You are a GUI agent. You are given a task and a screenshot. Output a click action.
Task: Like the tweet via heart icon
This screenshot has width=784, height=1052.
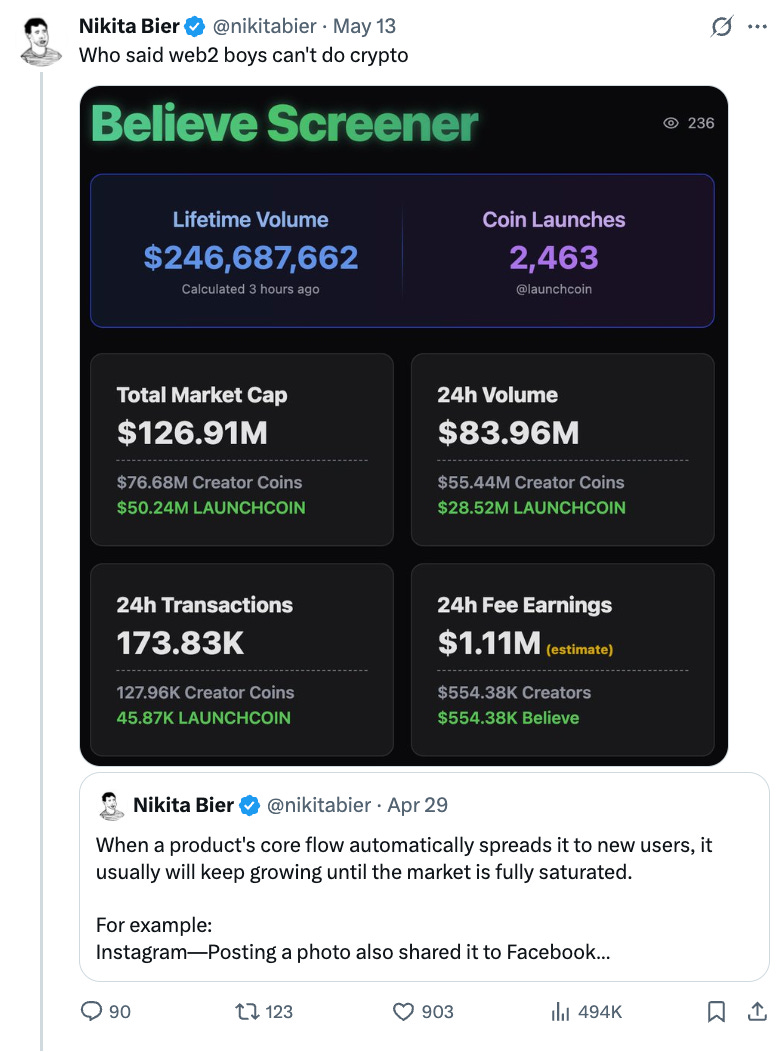(x=403, y=1011)
